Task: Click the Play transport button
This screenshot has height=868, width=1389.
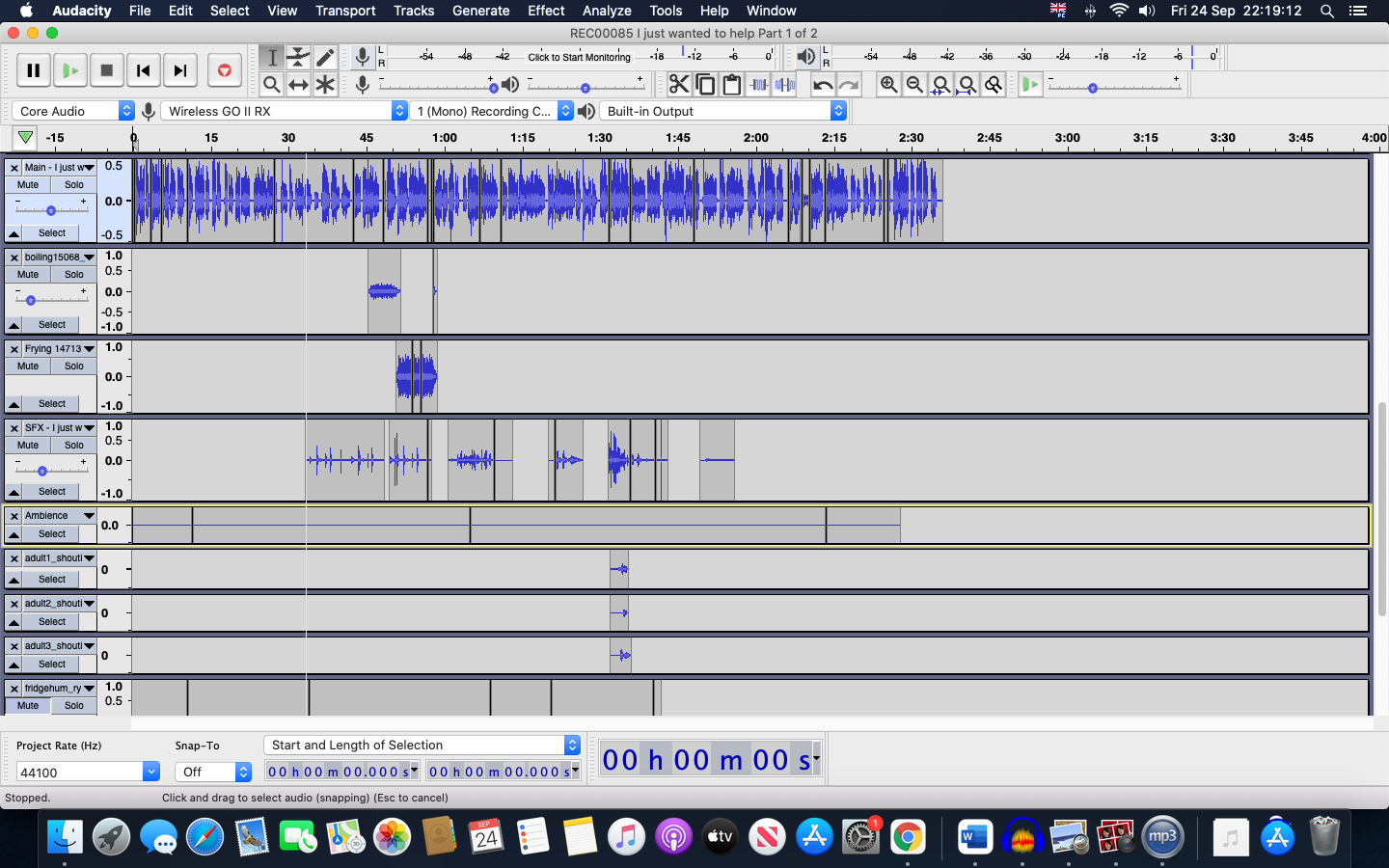Action: 69,70
